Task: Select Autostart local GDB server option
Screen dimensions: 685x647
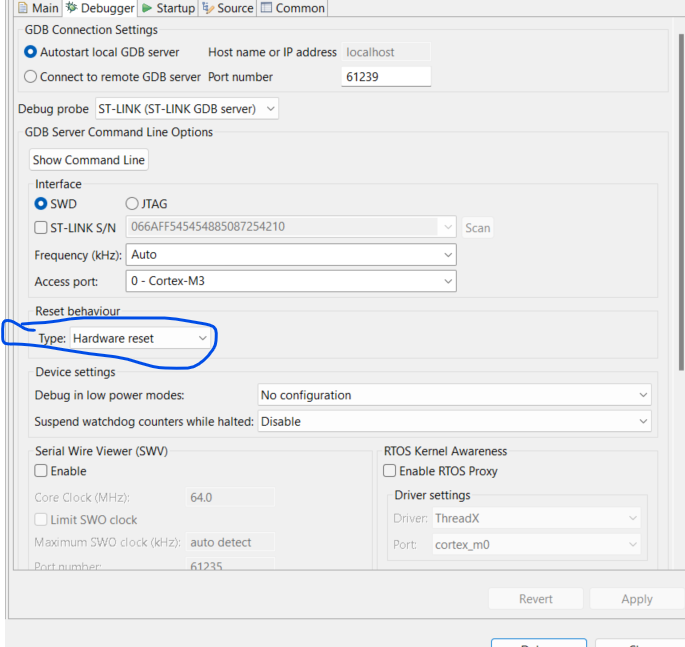Action: (x=31, y=52)
